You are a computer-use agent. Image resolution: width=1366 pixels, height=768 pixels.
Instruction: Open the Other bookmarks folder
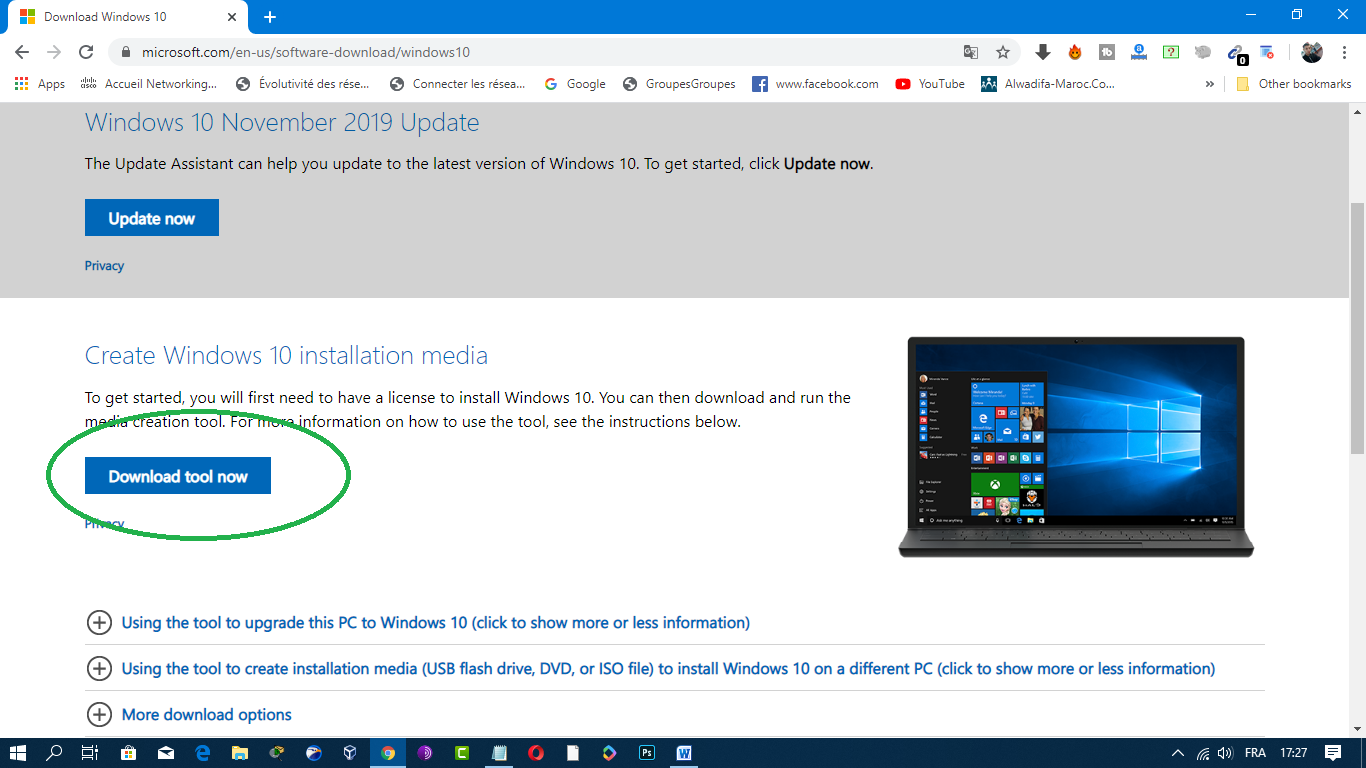1293,84
